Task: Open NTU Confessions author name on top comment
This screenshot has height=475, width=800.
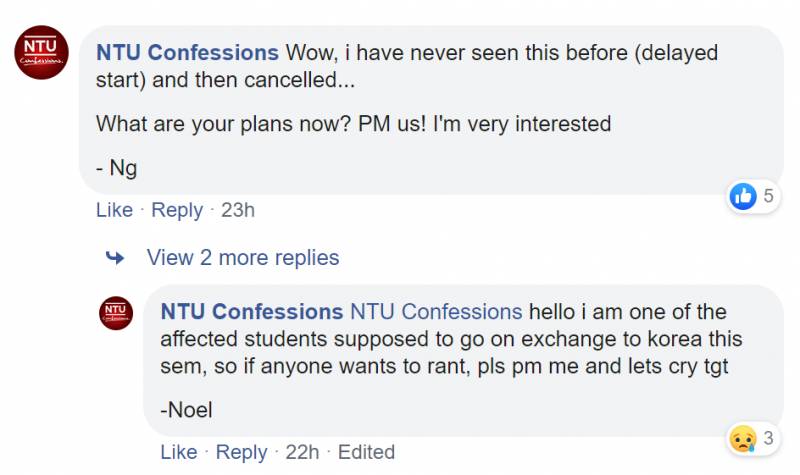Action: pos(187,52)
